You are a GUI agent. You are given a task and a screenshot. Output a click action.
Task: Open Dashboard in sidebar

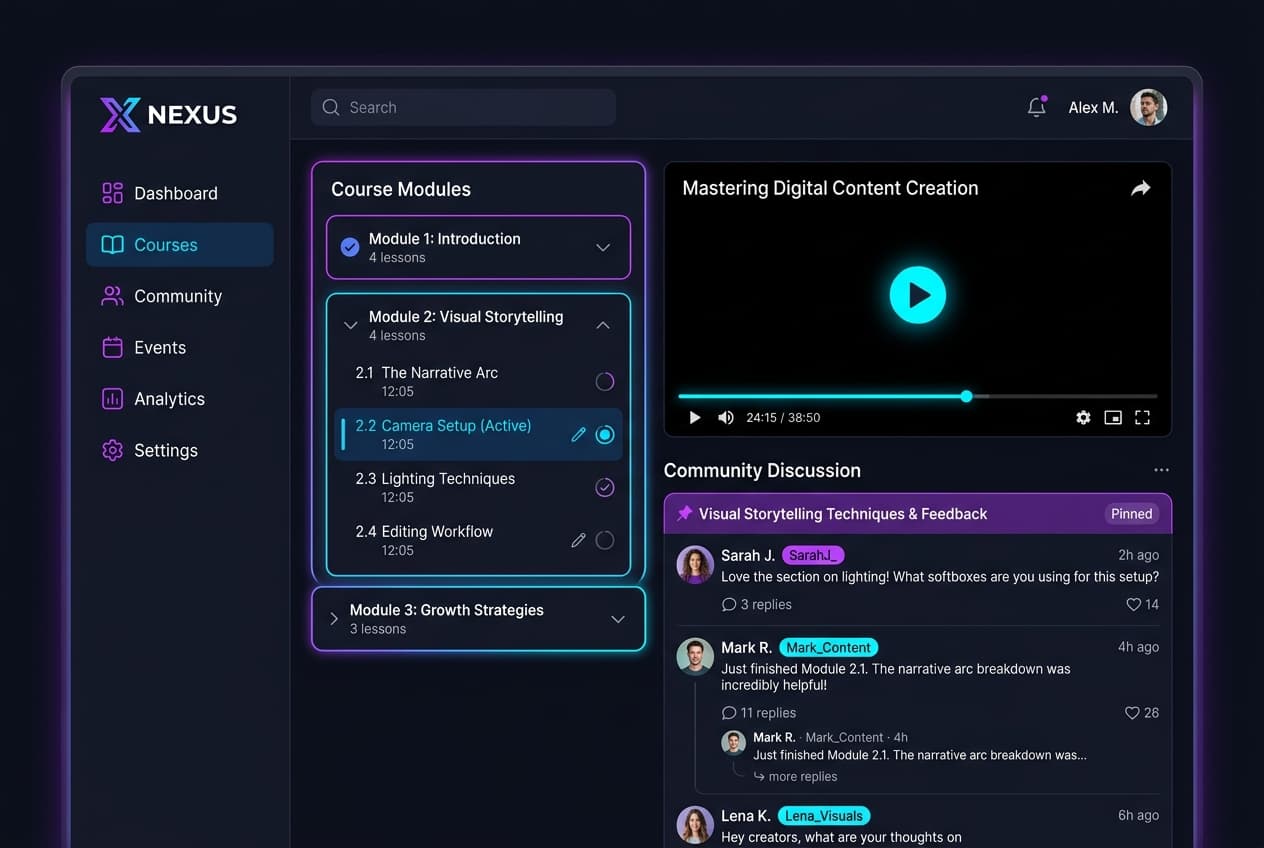point(180,193)
